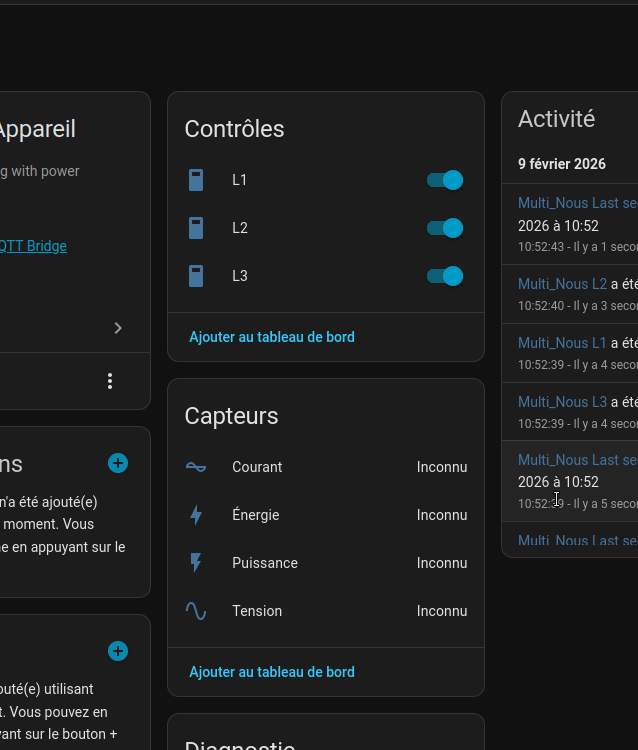The image size is (638, 750).
Task: Click the Puissance flash icon
Action: (196, 563)
